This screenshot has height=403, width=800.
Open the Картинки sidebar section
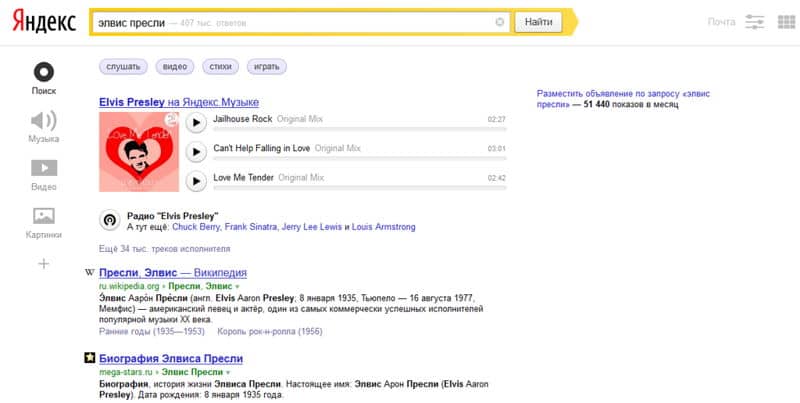pyautogui.click(x=43, y=219)
